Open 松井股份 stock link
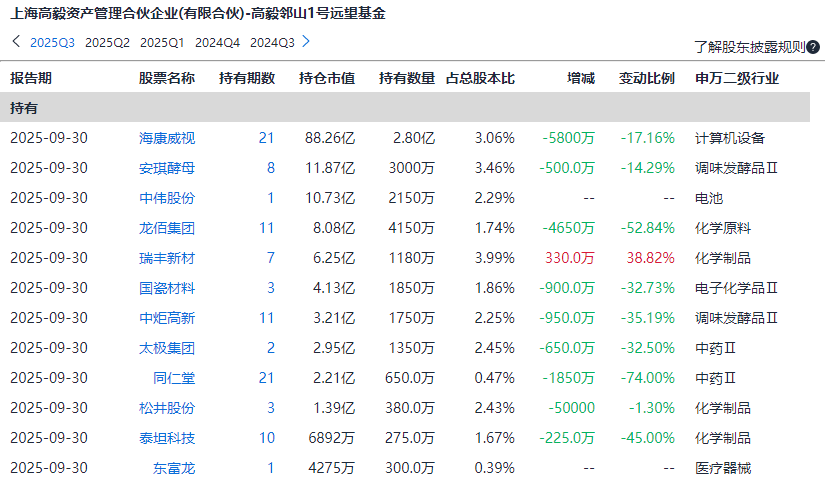The width and height of the screenshot is (825, 478). tap(167, 408)
